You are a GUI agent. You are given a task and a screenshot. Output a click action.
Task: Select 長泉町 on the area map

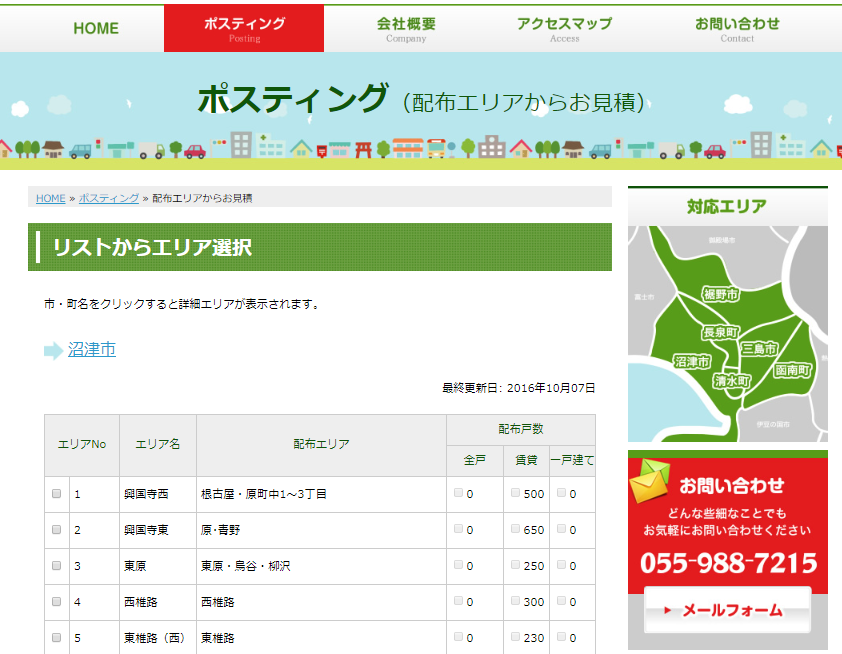[x=720, y=331]
